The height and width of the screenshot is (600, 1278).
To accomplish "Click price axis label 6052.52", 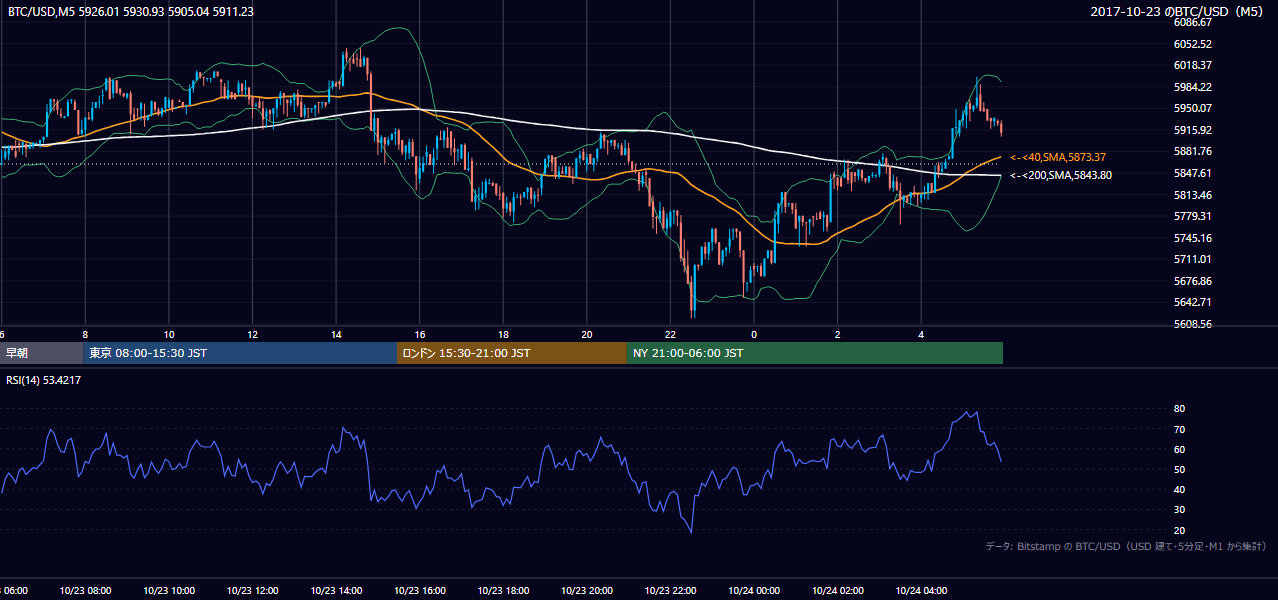I will coord(1193,44).
